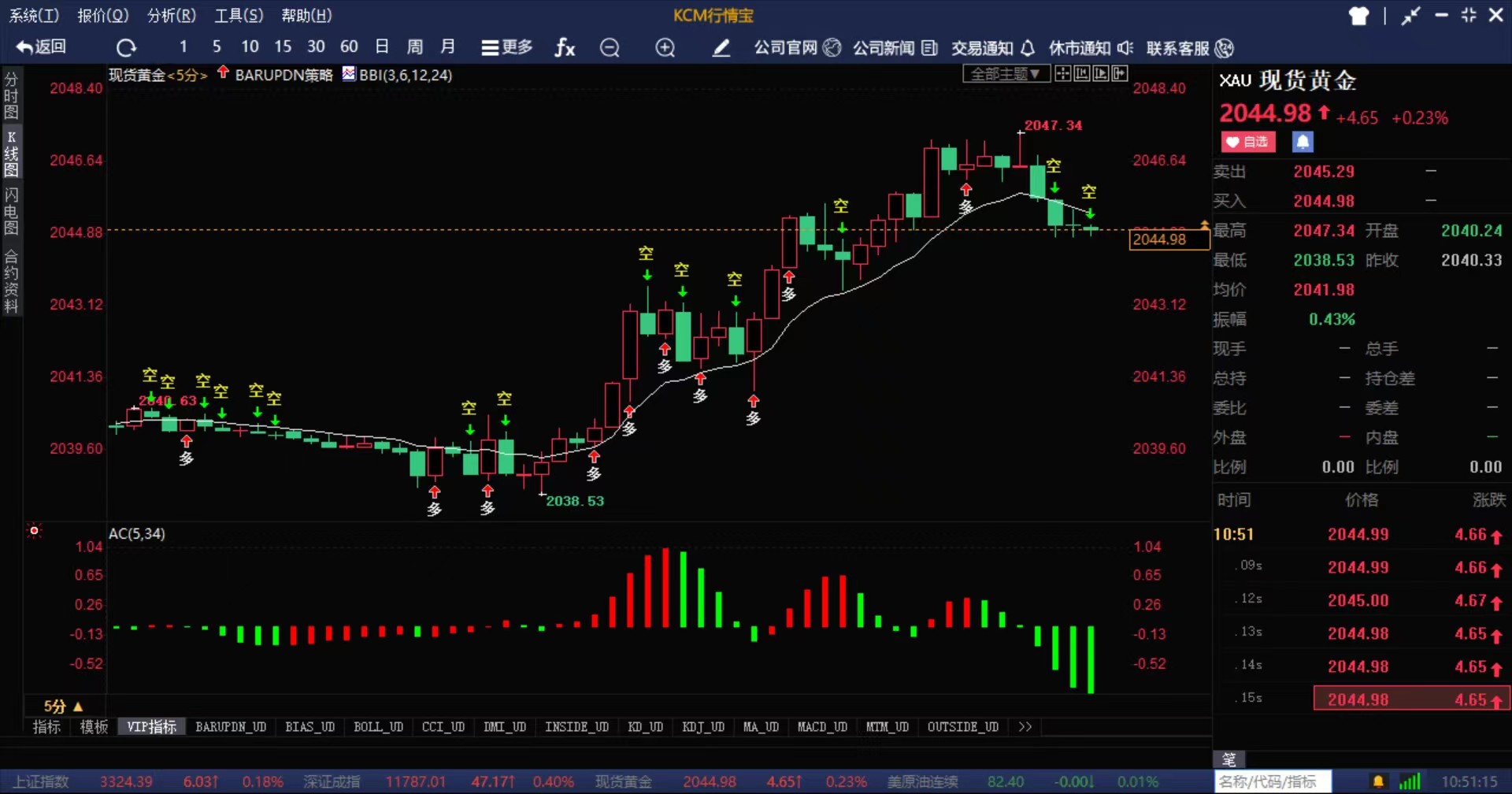Open the fx formula indicator tool
The image size is (1512, 794).
(x=565, y=48)
